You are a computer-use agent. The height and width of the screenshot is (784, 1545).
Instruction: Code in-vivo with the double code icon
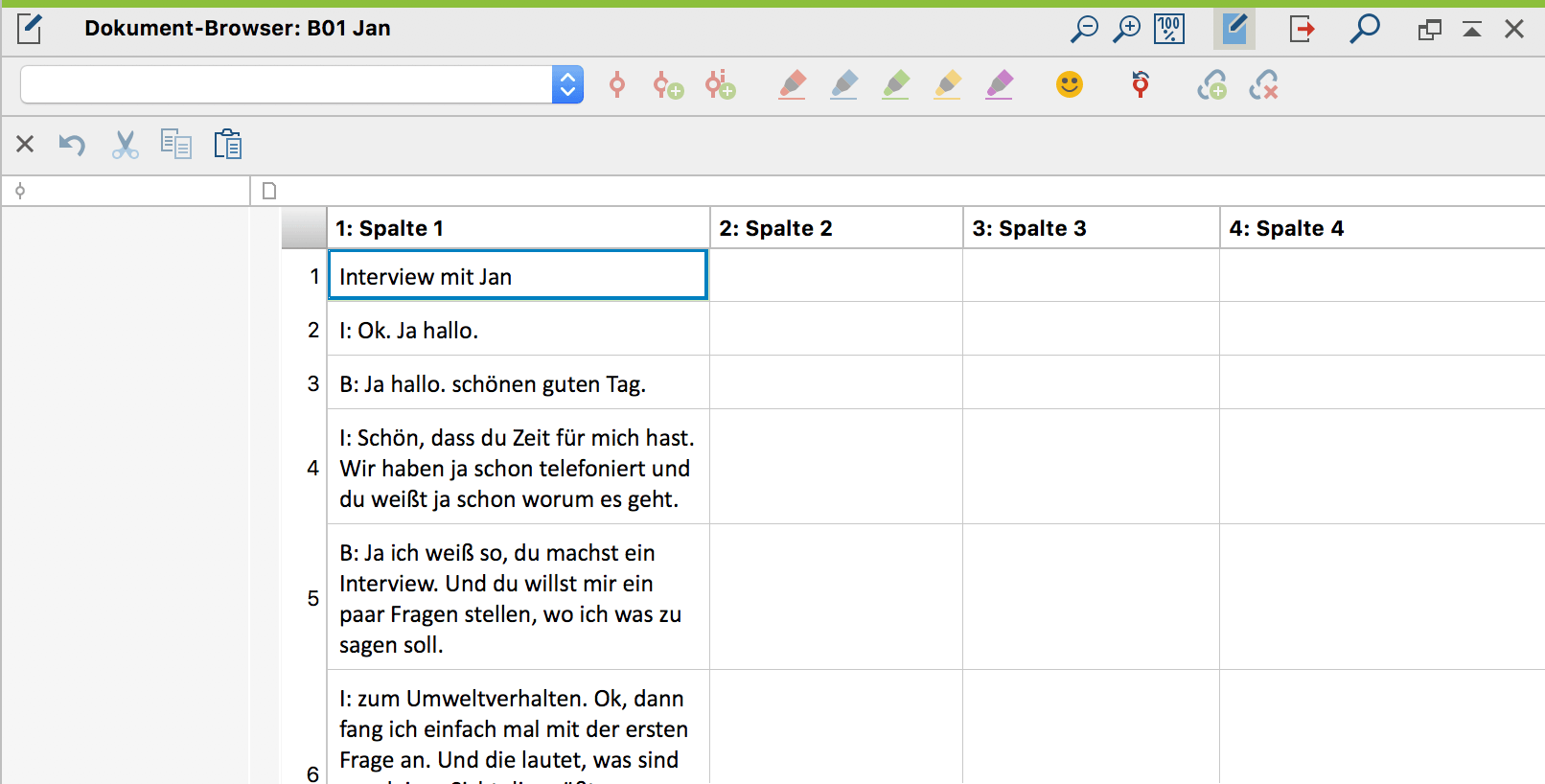(720, 85)
